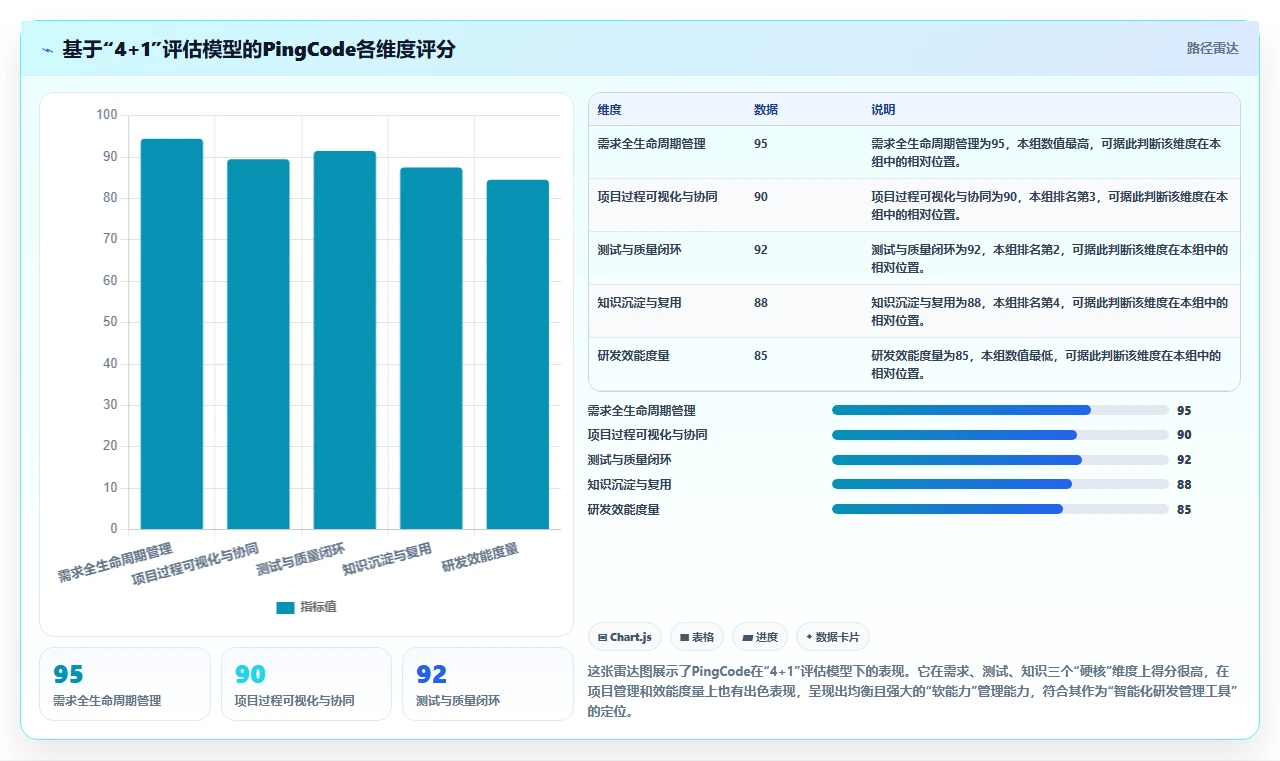The height and width of the screenshot is (761, 1280).
Task: Click the icon in 进度 chip
Action: pos(747,637)
